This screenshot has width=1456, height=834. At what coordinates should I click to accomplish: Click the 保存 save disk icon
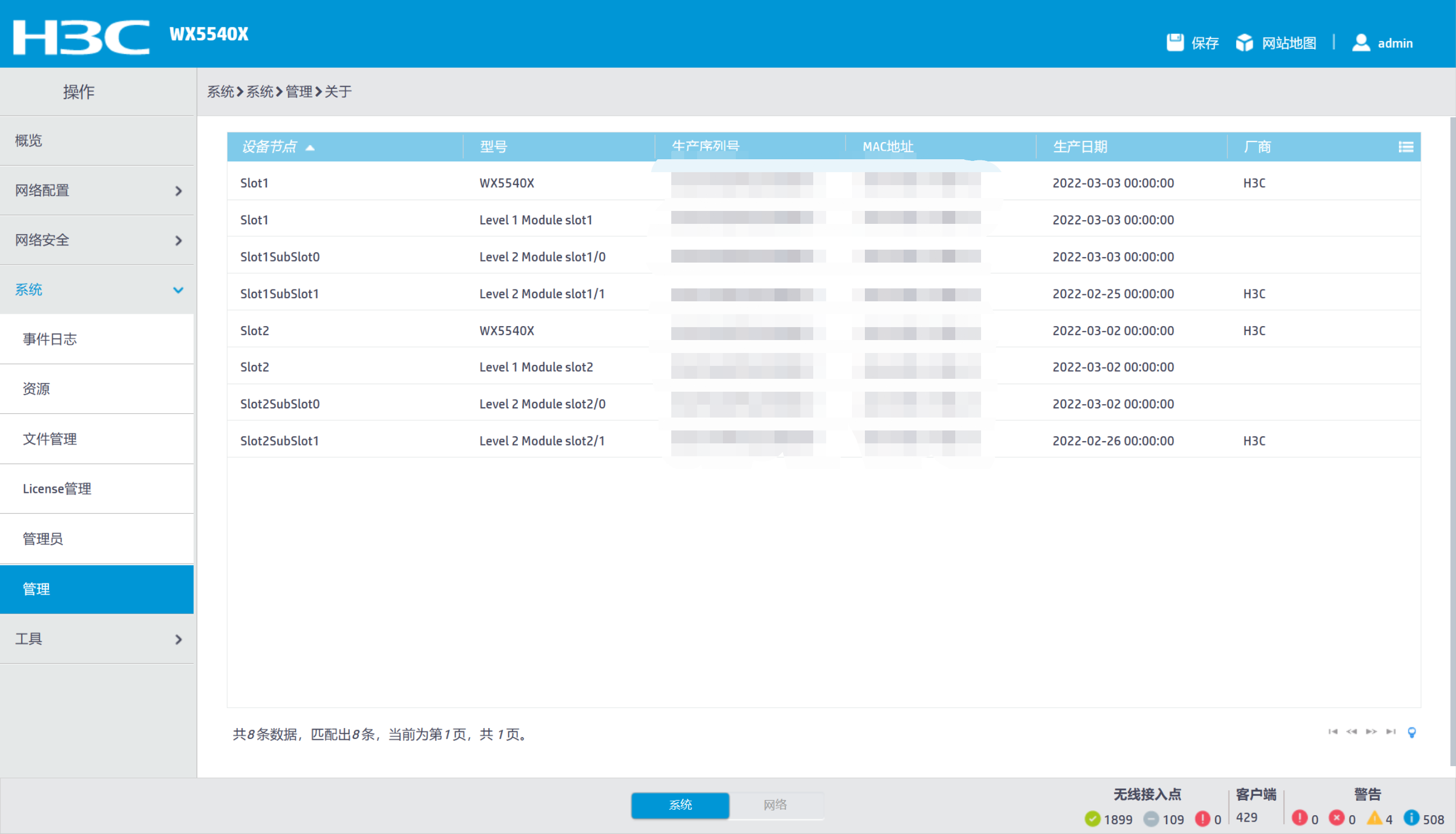click(x=1175, y=43)
